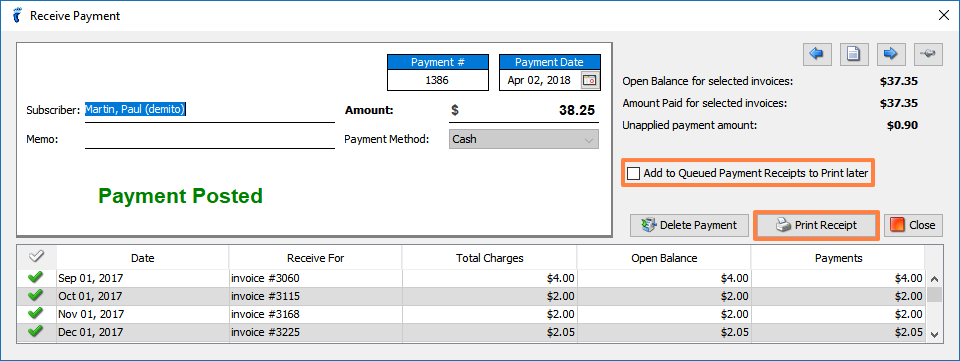960x361 pixels.
Task: Click the Amount field showing 38.25
Action: 524,110
